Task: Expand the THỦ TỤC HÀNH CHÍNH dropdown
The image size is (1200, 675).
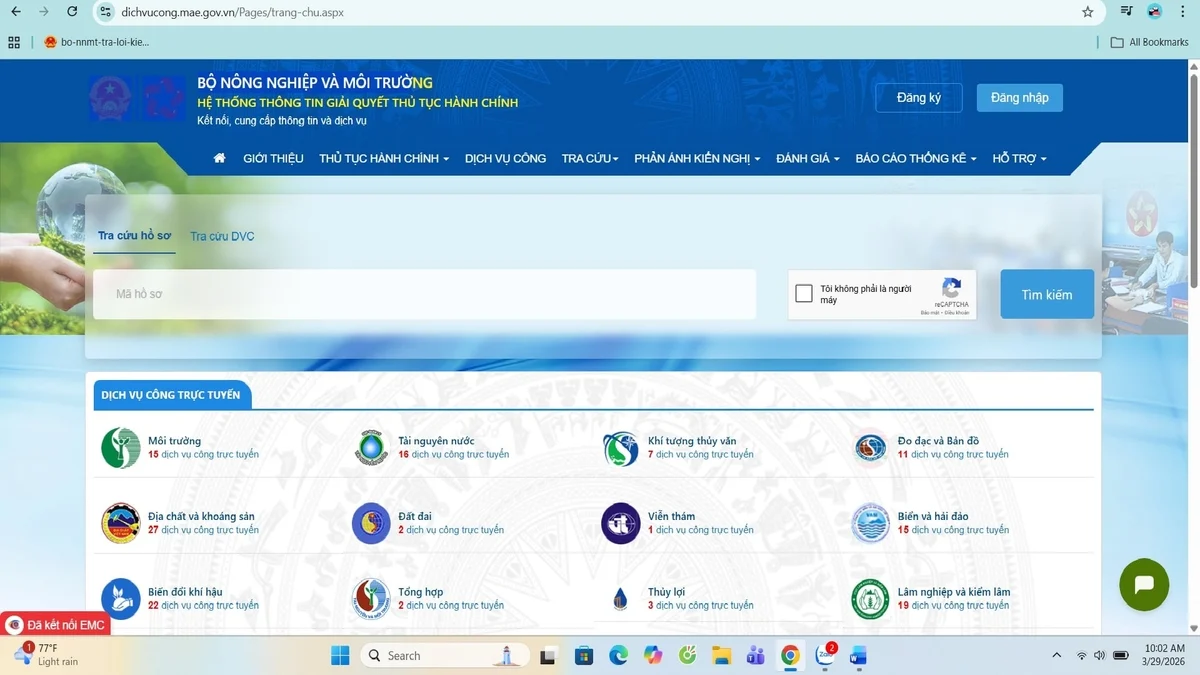Action: pos(384,158)
